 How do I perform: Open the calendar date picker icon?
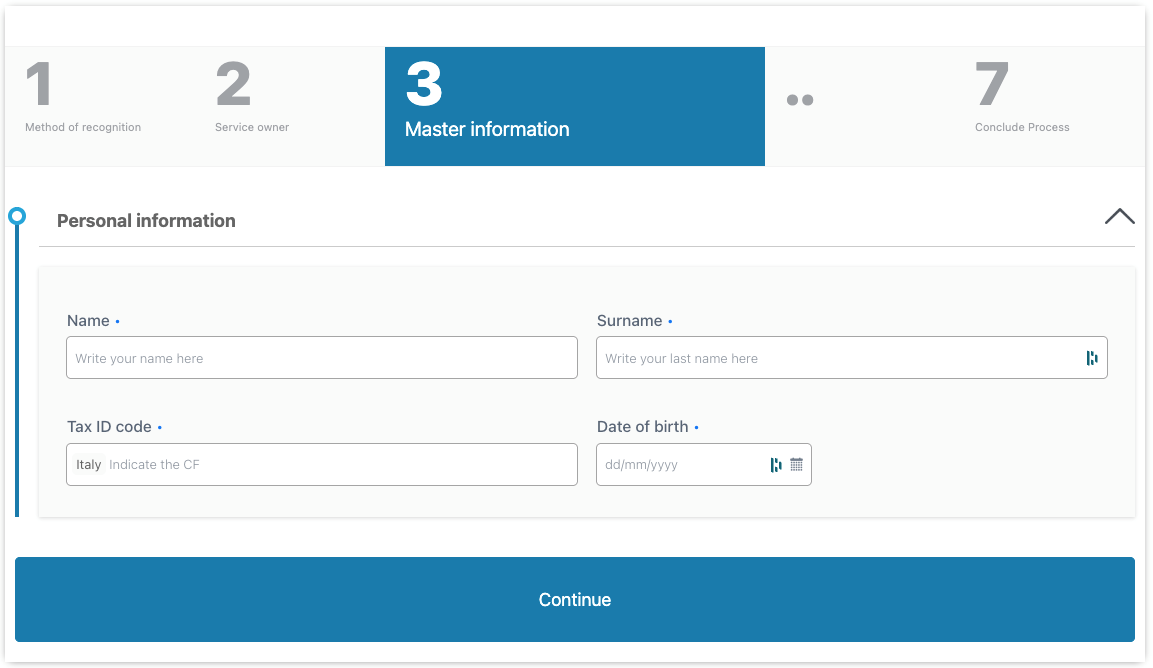797,464
